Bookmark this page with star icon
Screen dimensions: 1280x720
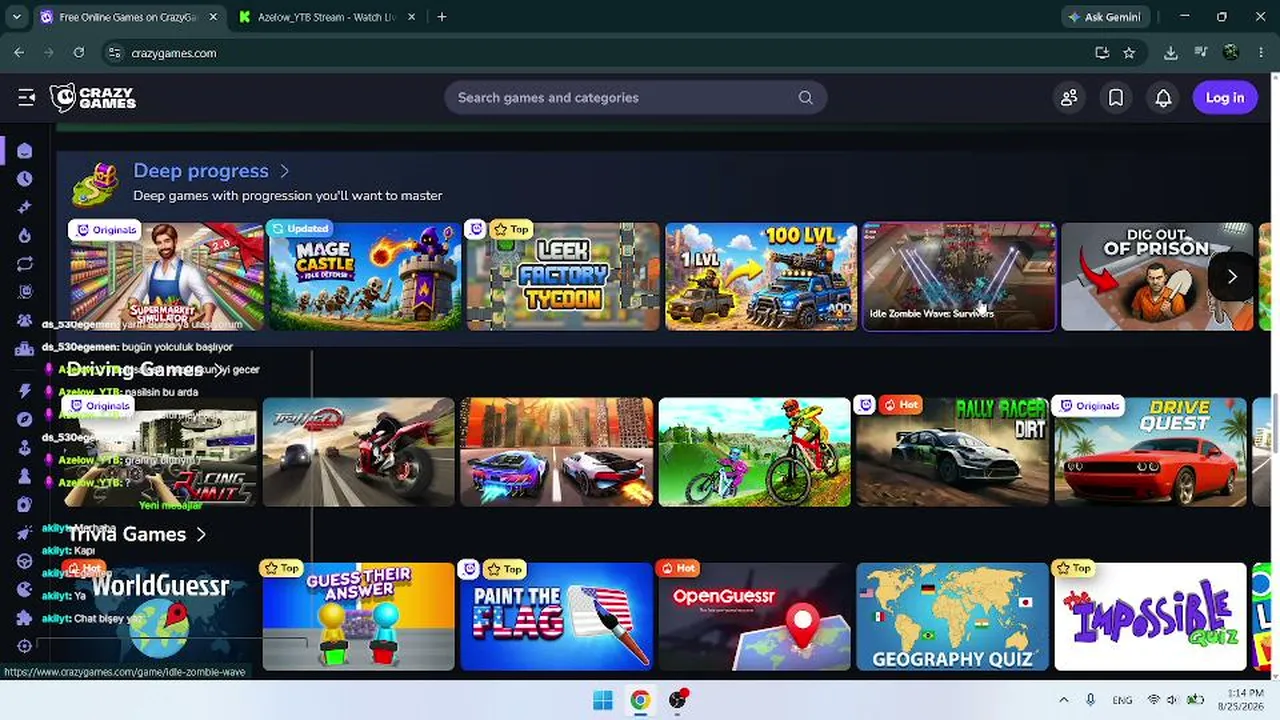(x=1129, y=53)
